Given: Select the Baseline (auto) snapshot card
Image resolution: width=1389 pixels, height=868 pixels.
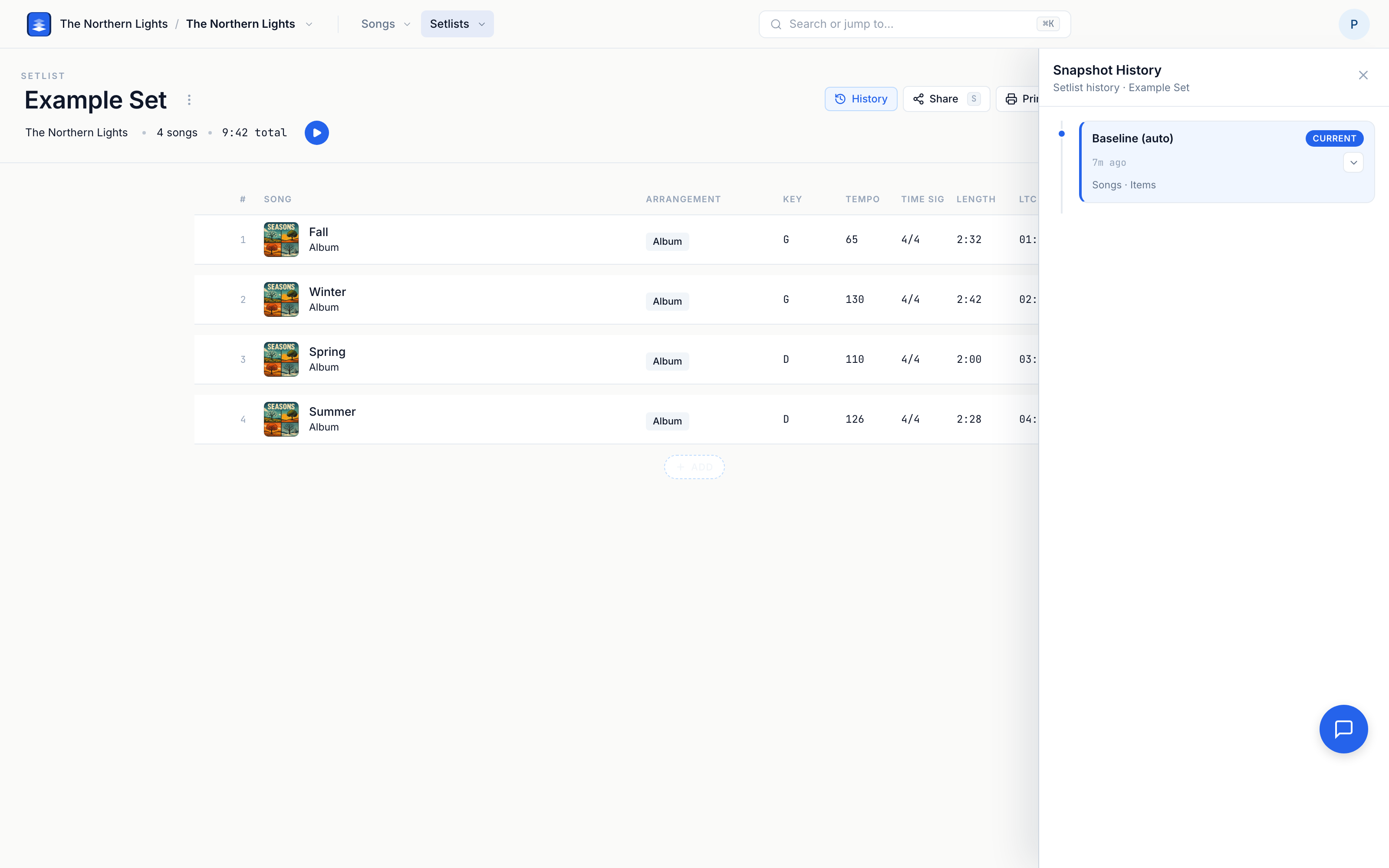Looking at the screenshot, I should click(x=1227, y=162).
